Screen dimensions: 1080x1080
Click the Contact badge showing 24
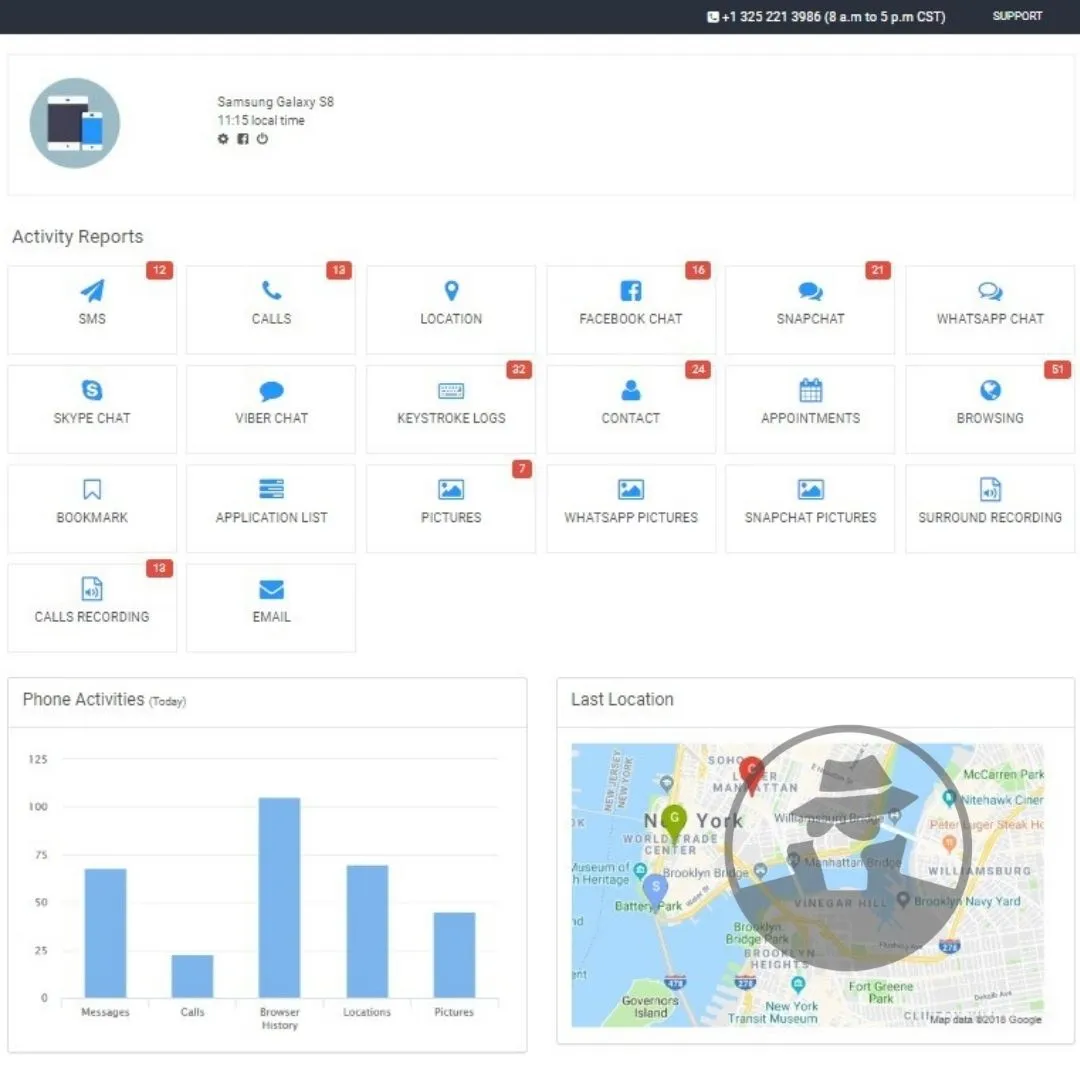coord(698,369)
